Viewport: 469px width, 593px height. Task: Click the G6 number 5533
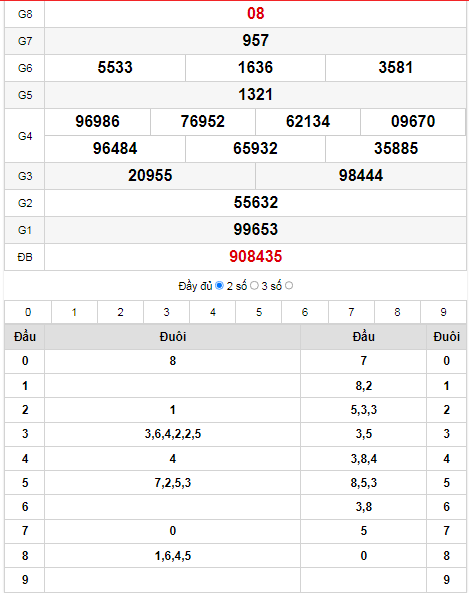coord(115,68)
